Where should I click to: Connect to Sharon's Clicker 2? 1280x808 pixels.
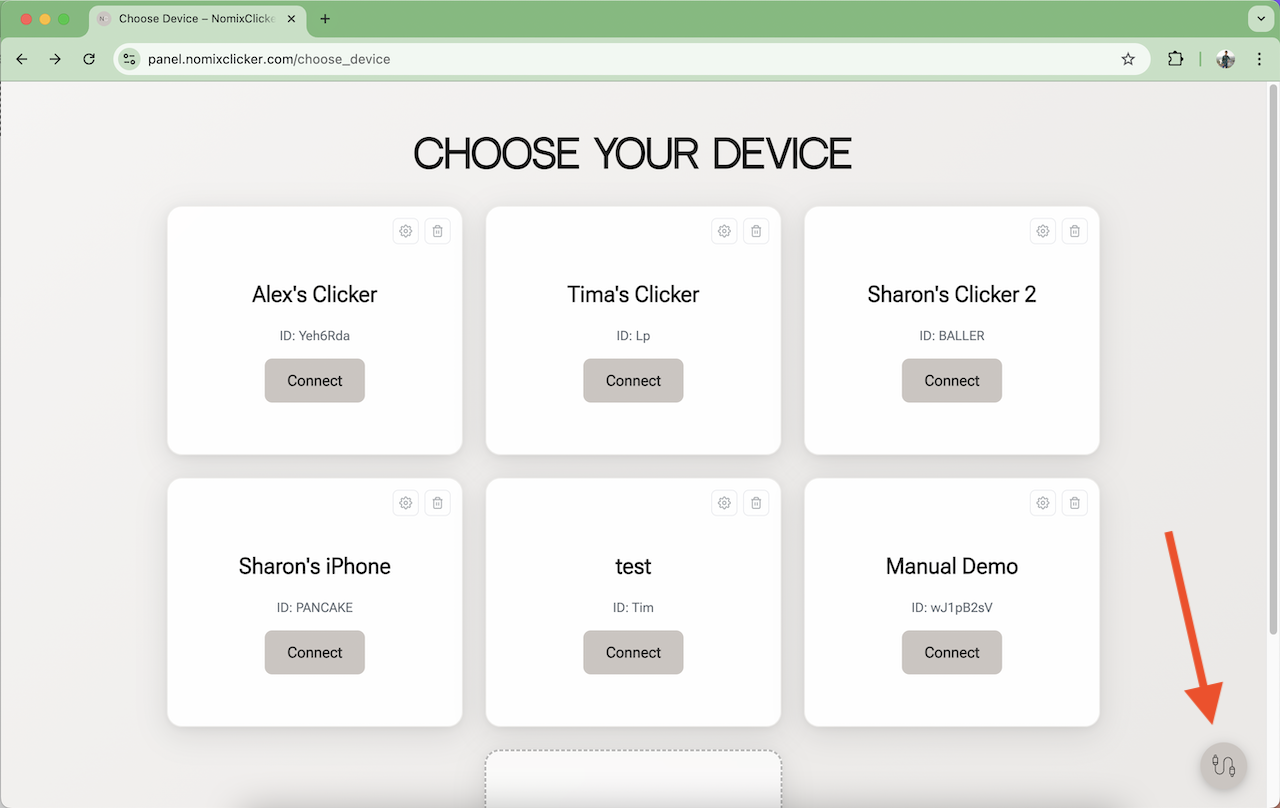click(x=952, y=381)
